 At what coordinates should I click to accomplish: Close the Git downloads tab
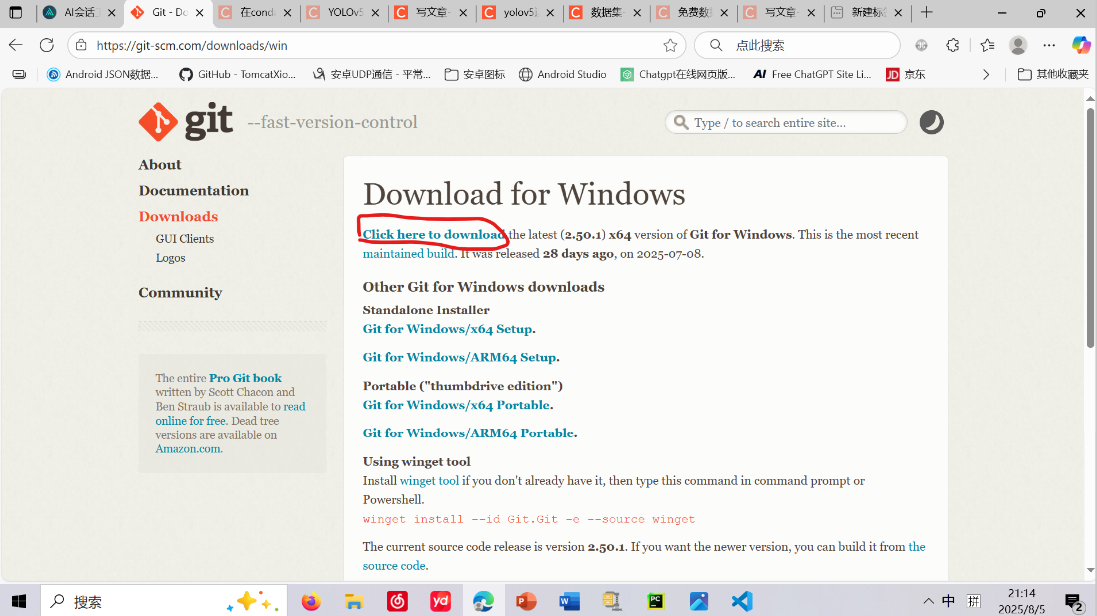pos(199,13)
